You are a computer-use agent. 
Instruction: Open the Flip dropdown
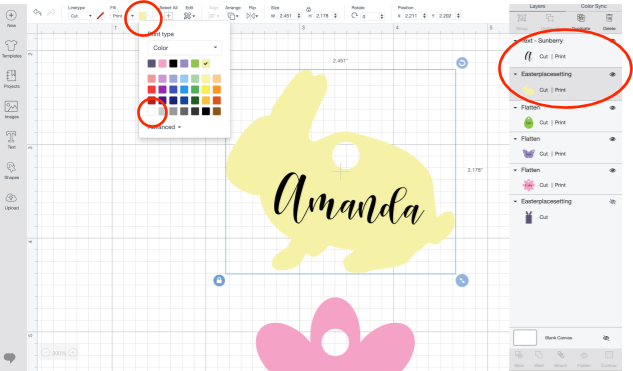252,16
